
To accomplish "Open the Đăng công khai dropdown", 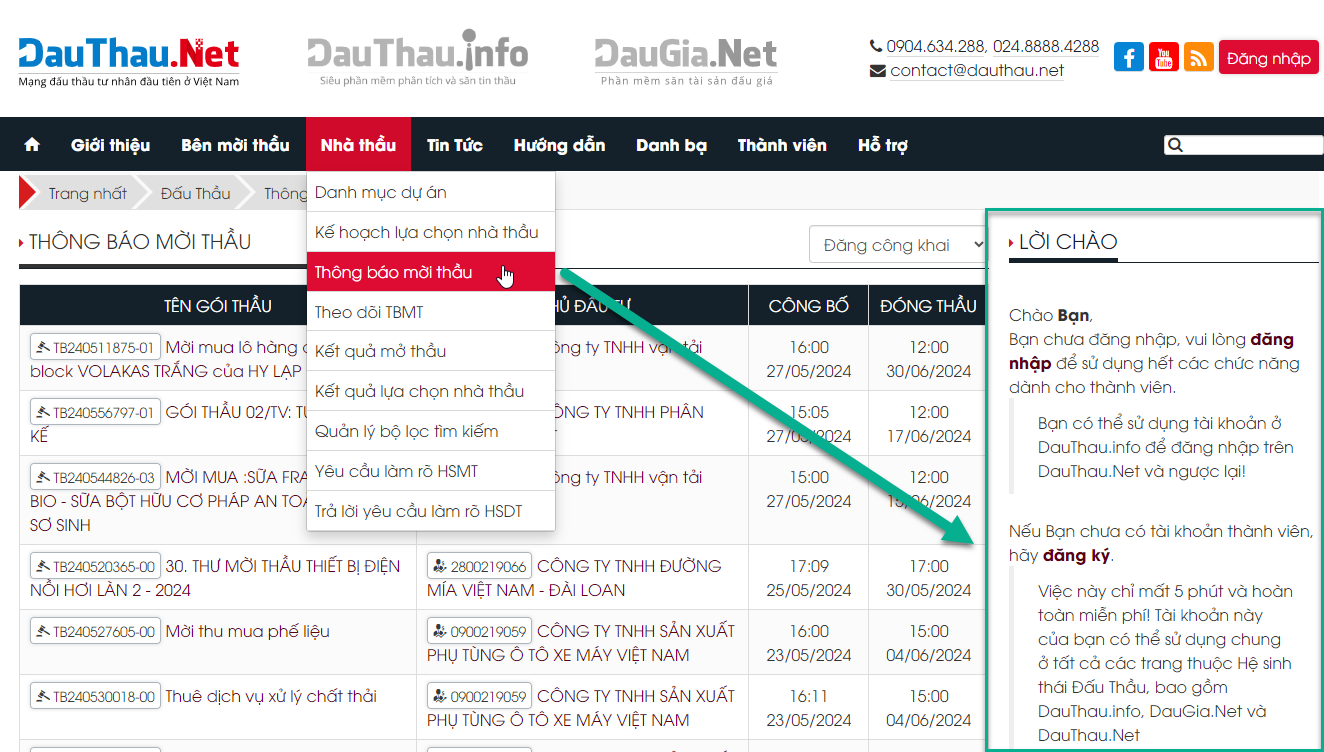I will pyautogui.click(x=898, y=245).
